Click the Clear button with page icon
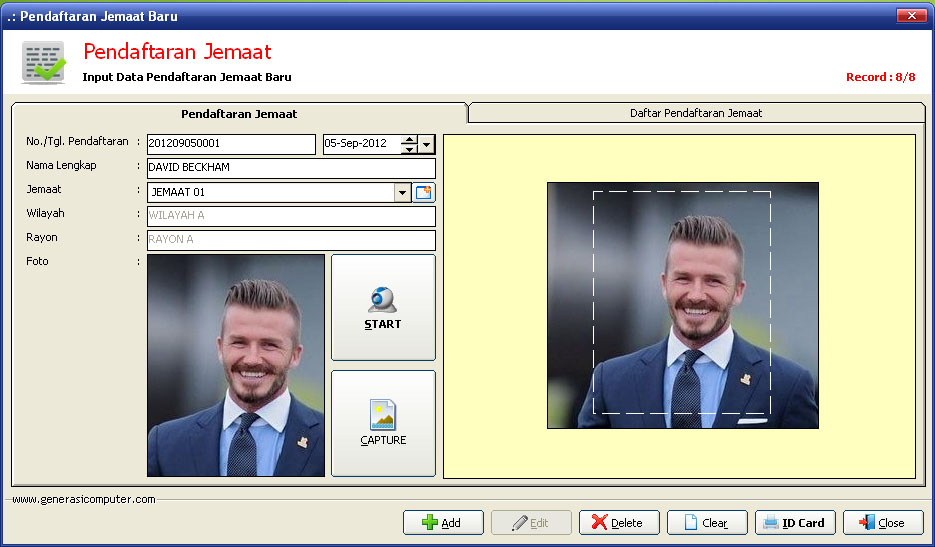This screenshot has width=935, height=547. click(x=706, y=522)
